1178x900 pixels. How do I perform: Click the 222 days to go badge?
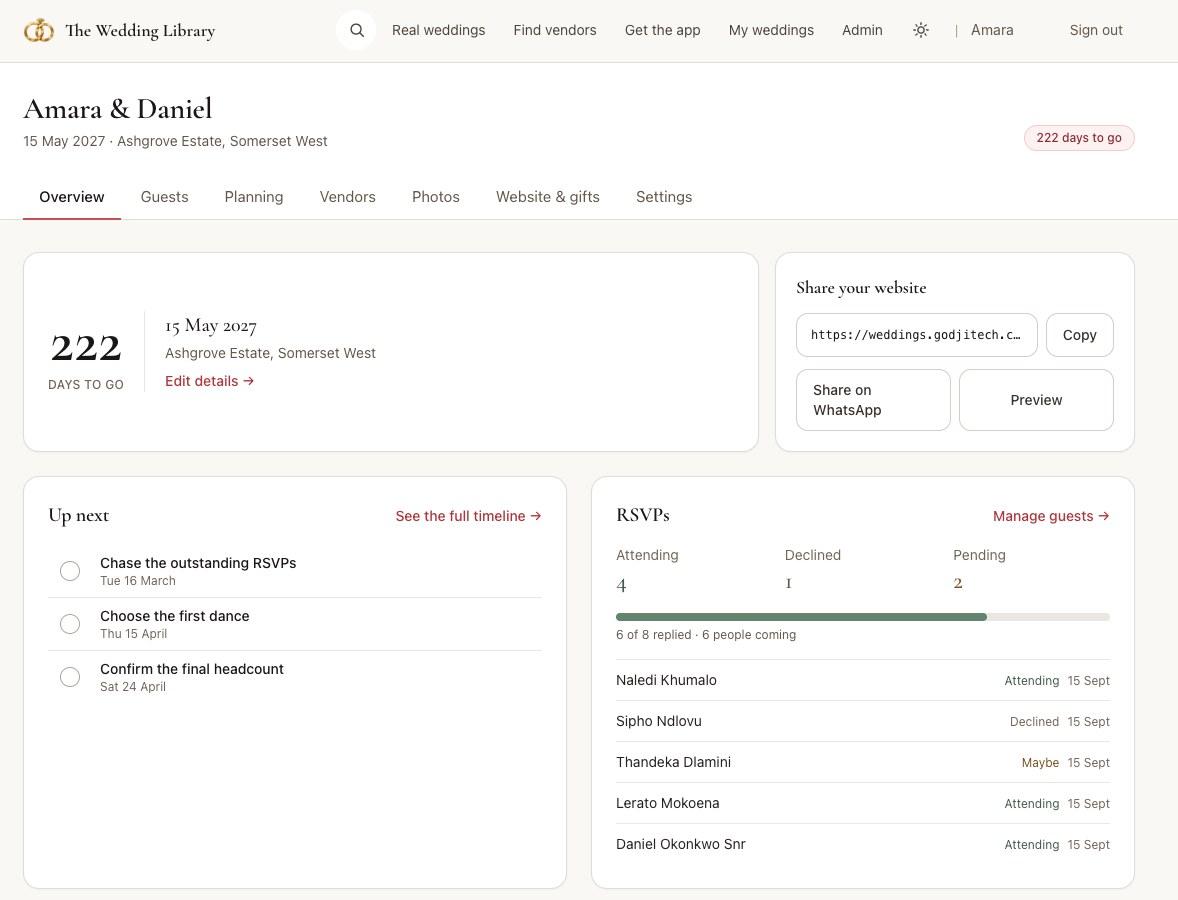[1079, 137]
